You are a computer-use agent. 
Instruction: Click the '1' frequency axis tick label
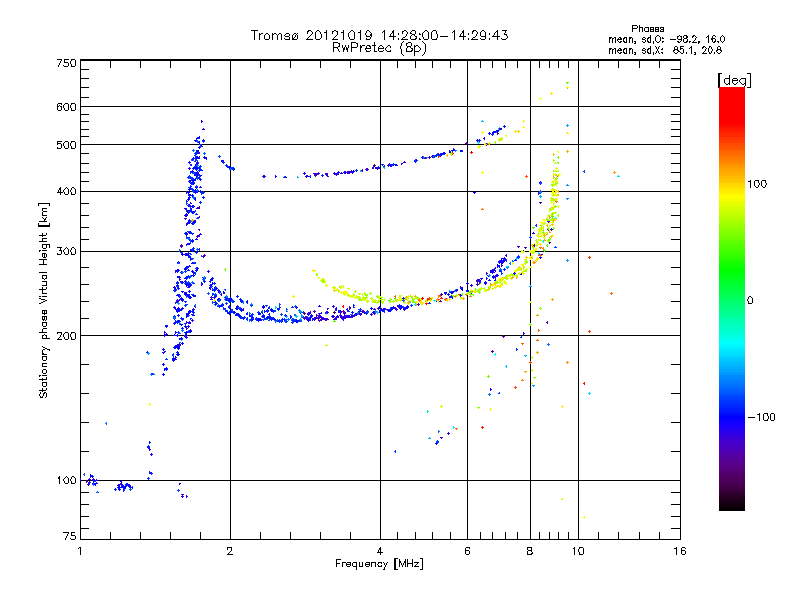pos(80,551)
